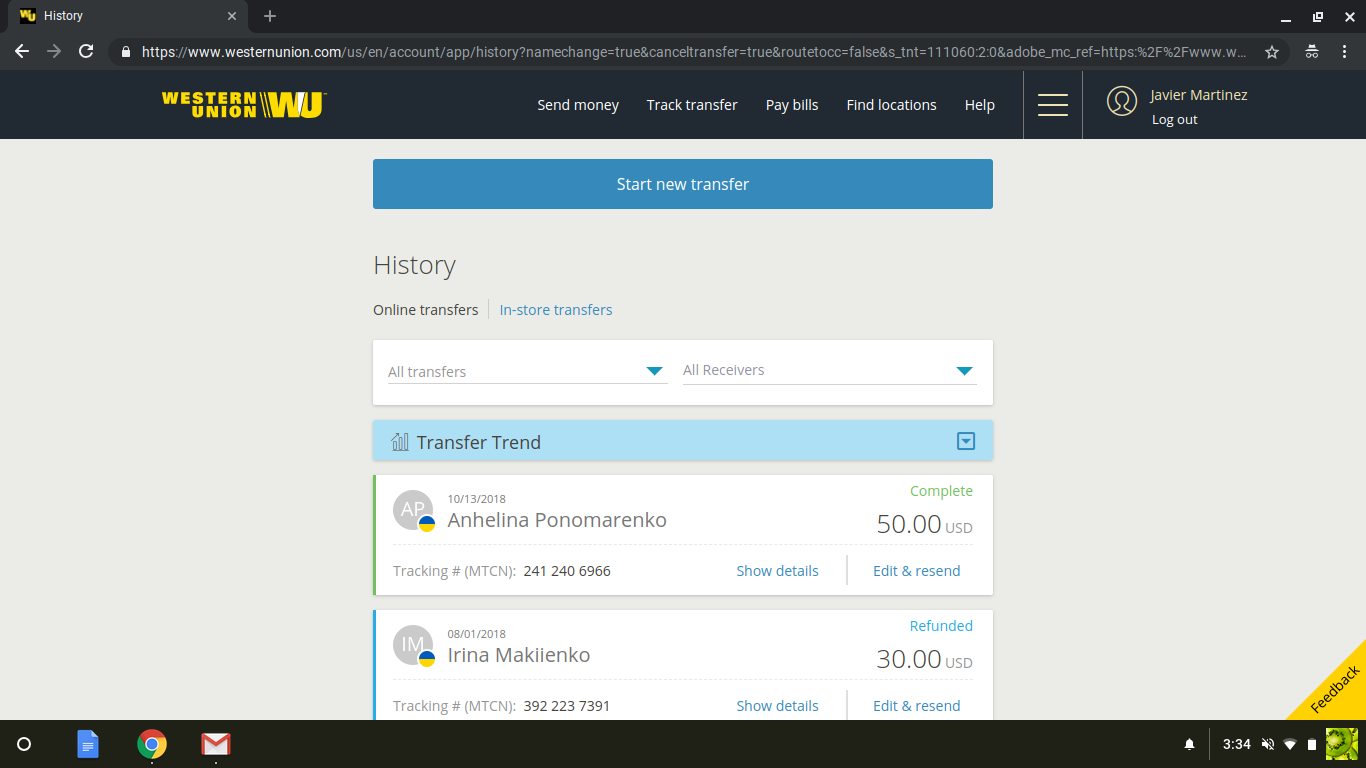Reload the page with refresh icon
1366x768 pixels.
(x=86, y=51)
